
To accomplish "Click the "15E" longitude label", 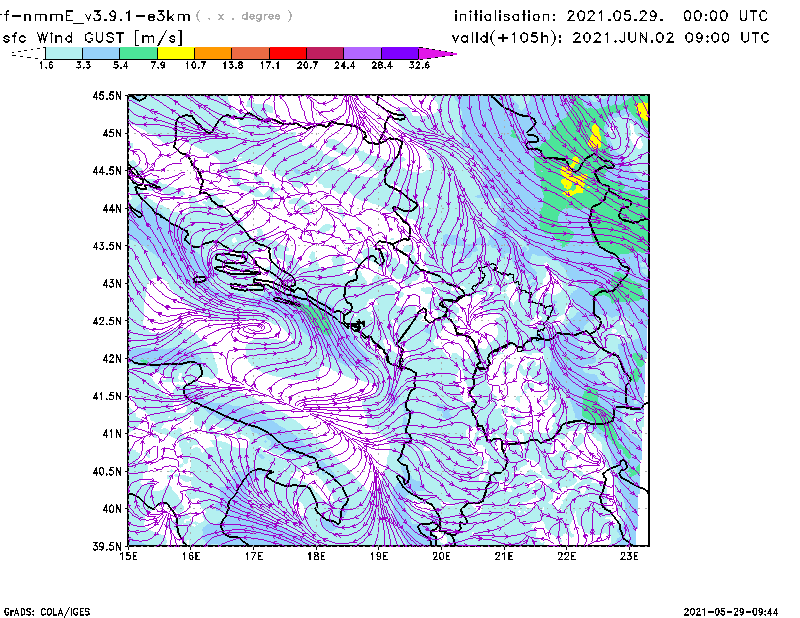I will tap(128, 556).
